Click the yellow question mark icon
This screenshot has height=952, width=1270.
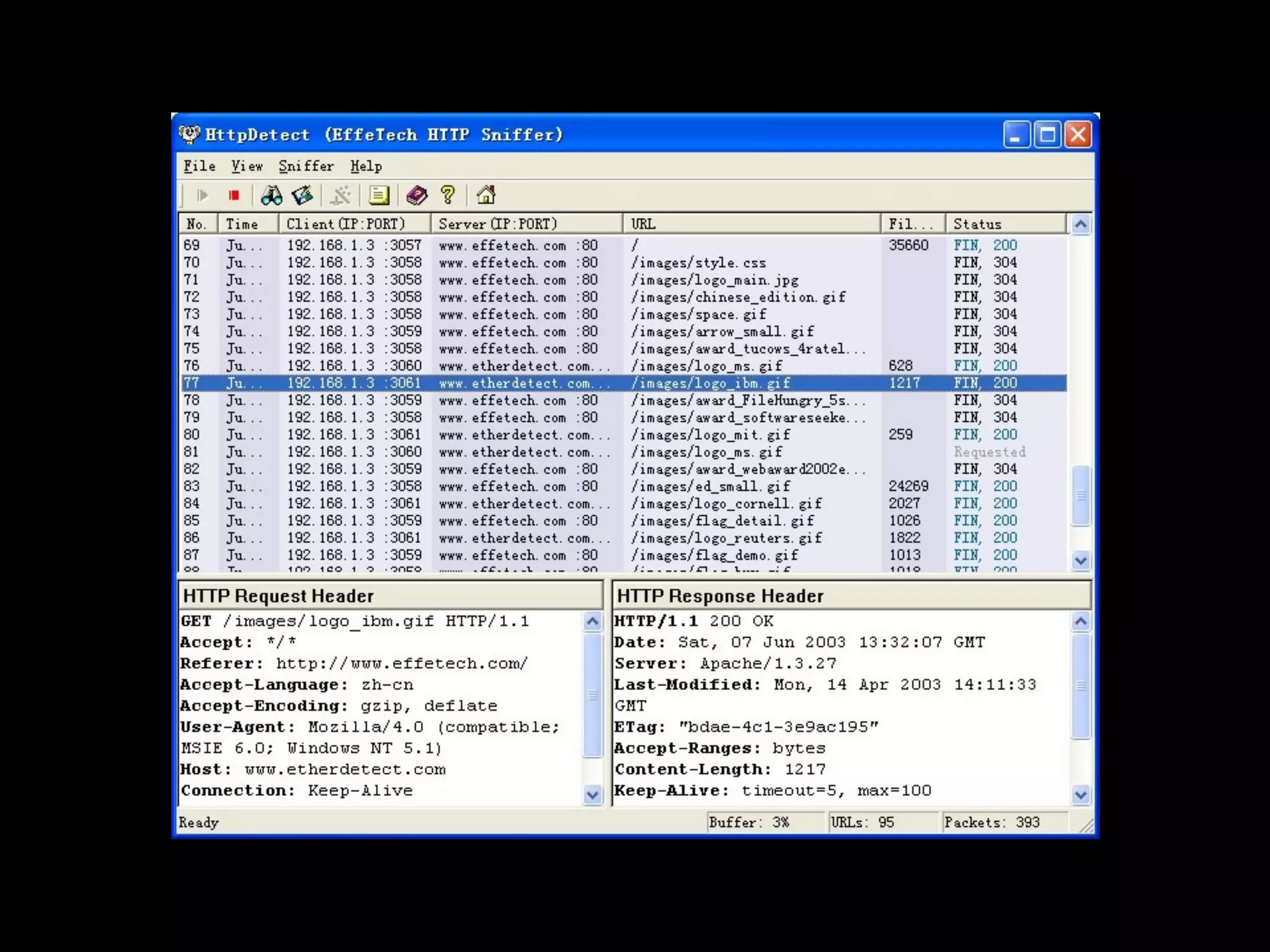[x=448, y=196]
